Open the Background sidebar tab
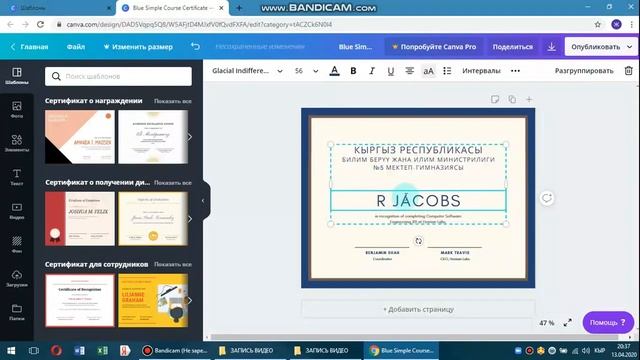640x360 pixels. (17, 244)
